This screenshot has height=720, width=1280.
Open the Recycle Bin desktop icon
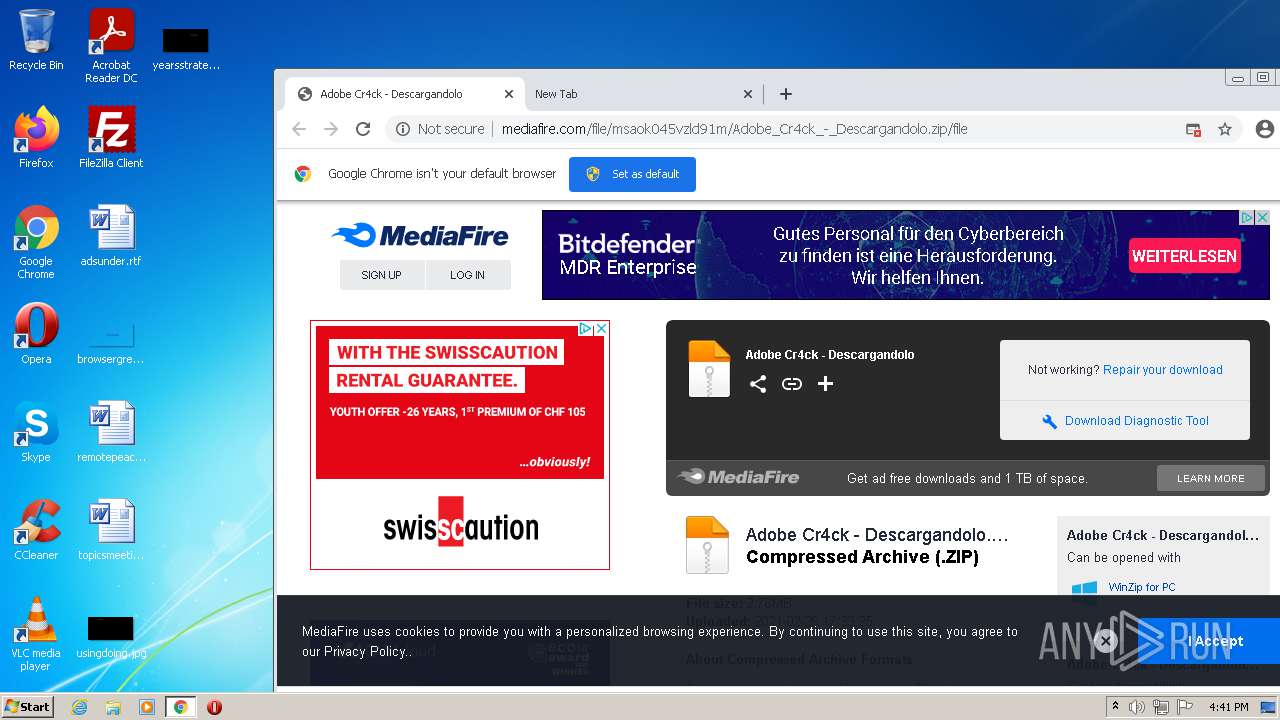pos(36,40)
